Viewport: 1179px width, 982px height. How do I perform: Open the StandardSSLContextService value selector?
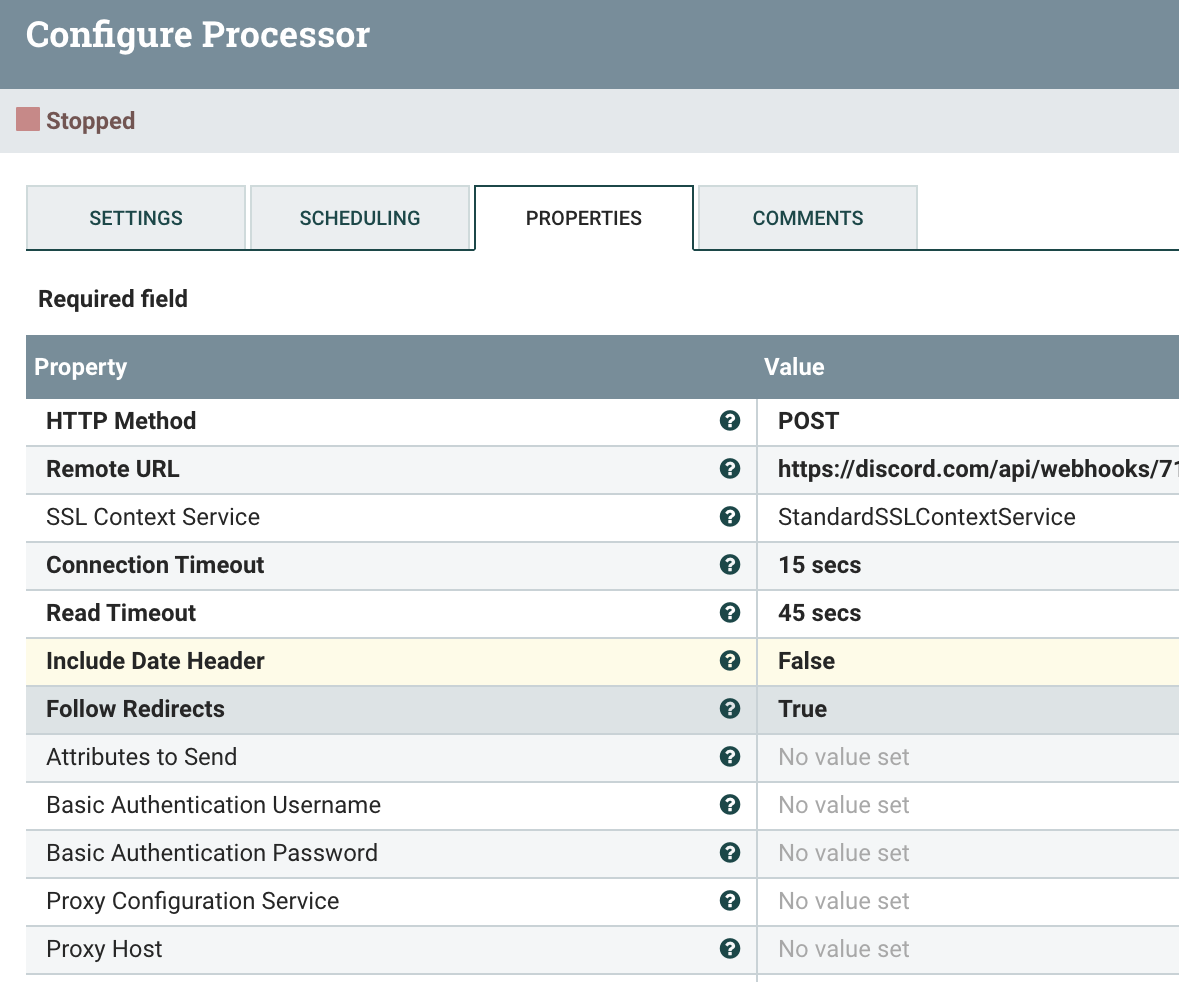click(927, 517)
